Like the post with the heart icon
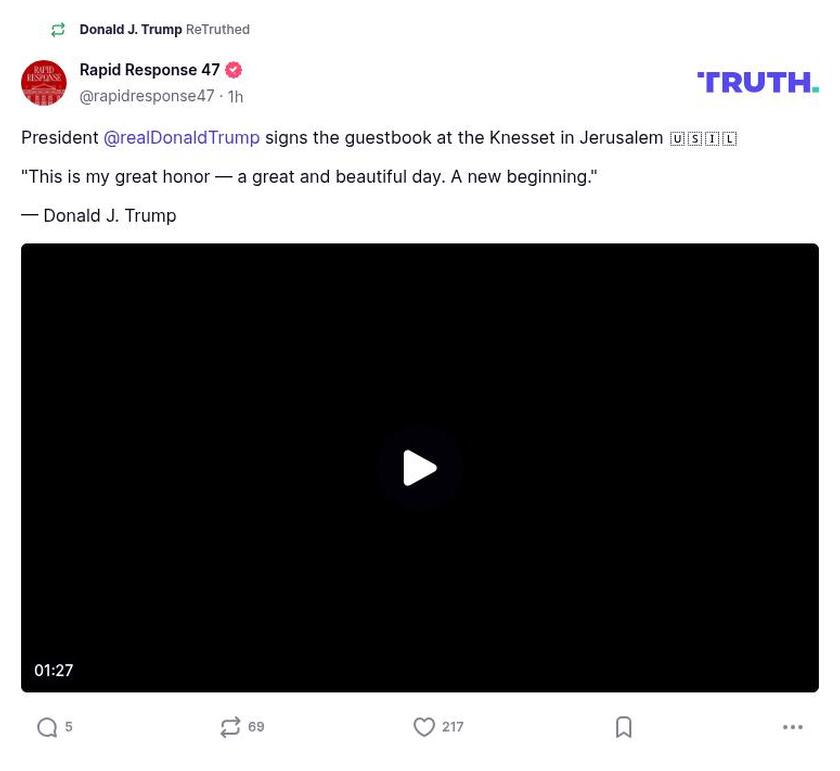The image size is (840, 771). [424, 727]
